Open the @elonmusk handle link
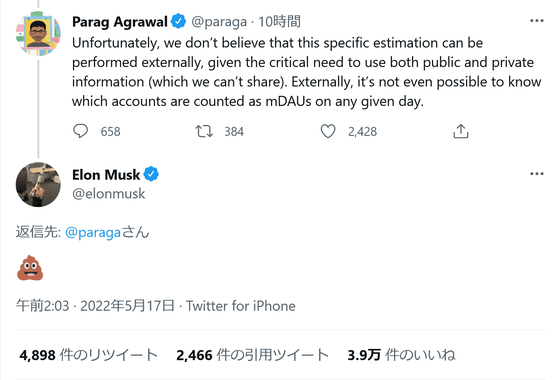This screenshot has height=380, width=560. pos(109,194)
